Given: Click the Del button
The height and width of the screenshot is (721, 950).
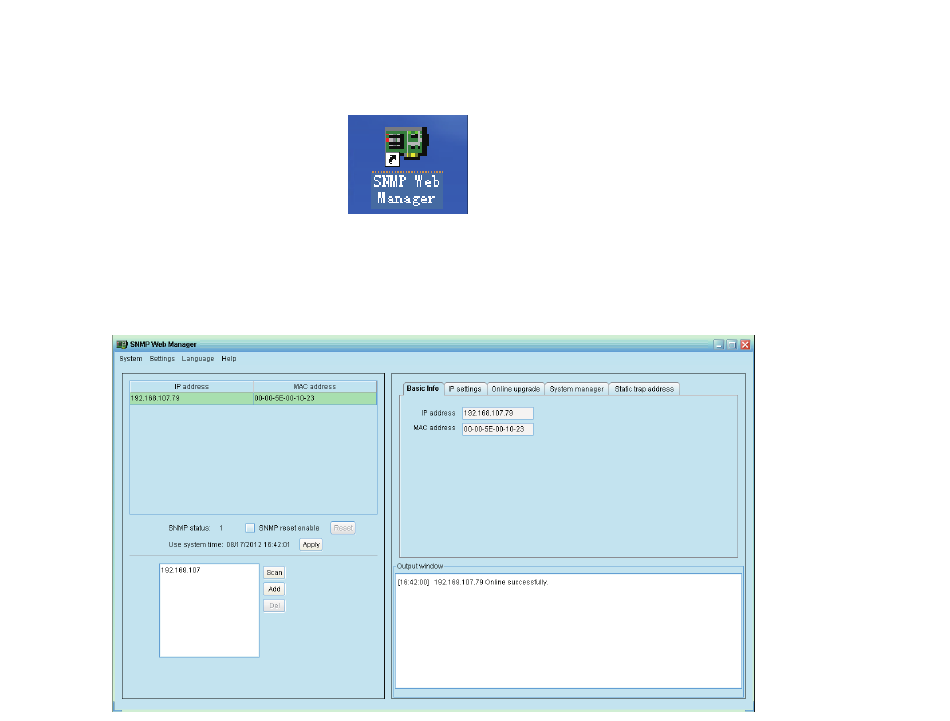Looking at the screenshot, I should pyautogui.click(x=274, y=605).
